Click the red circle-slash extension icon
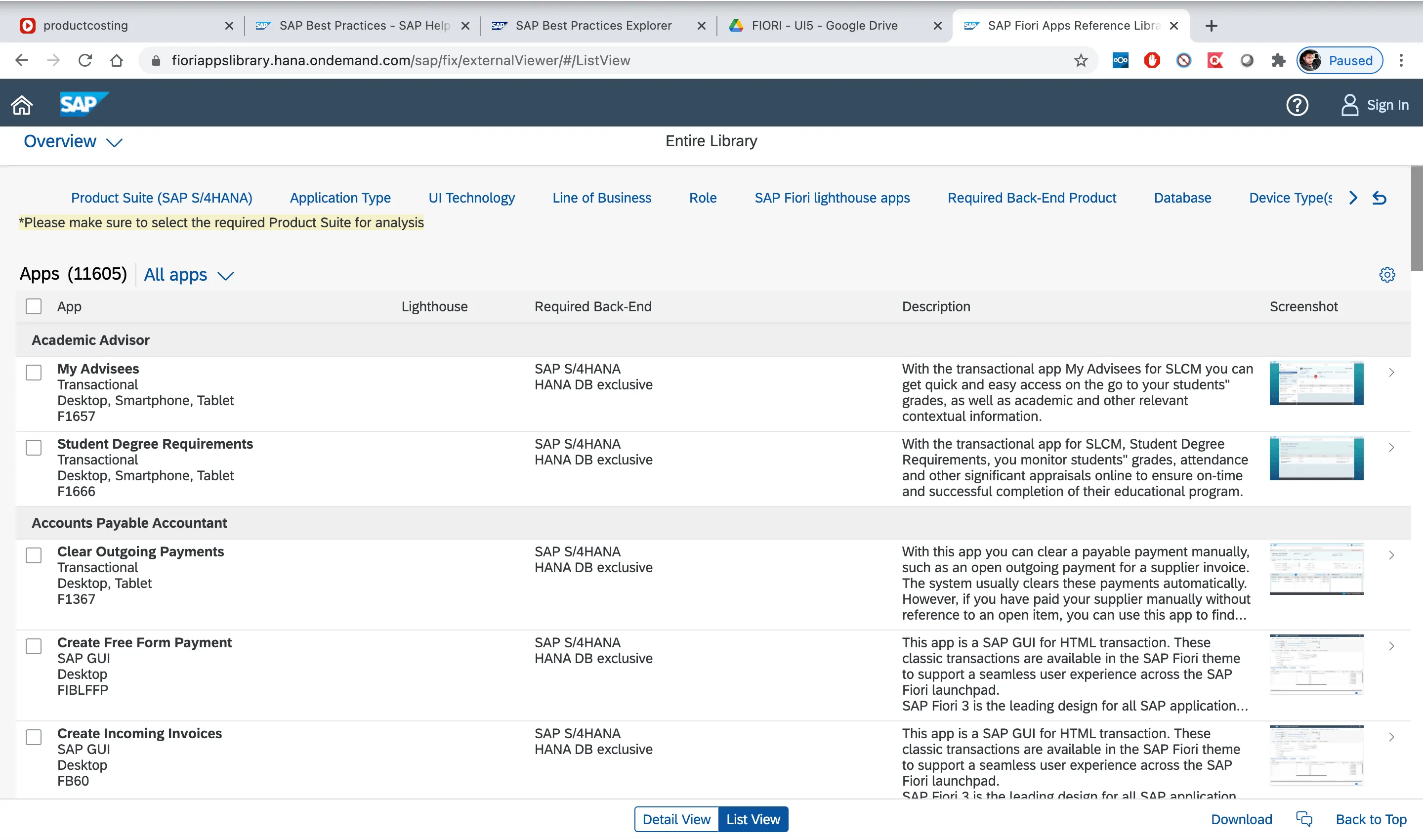1423x840 pixels. [1183, 60]
